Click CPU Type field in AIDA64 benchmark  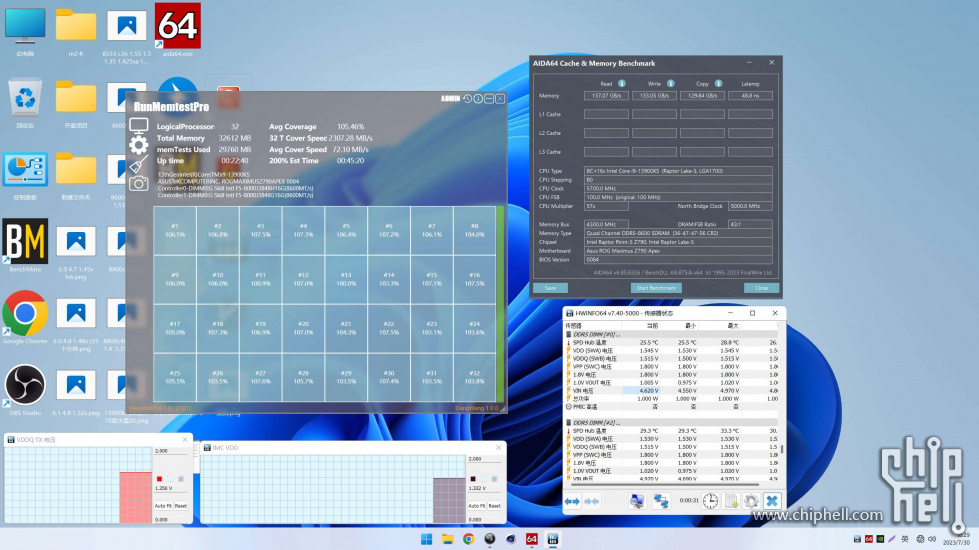(679, 170)
